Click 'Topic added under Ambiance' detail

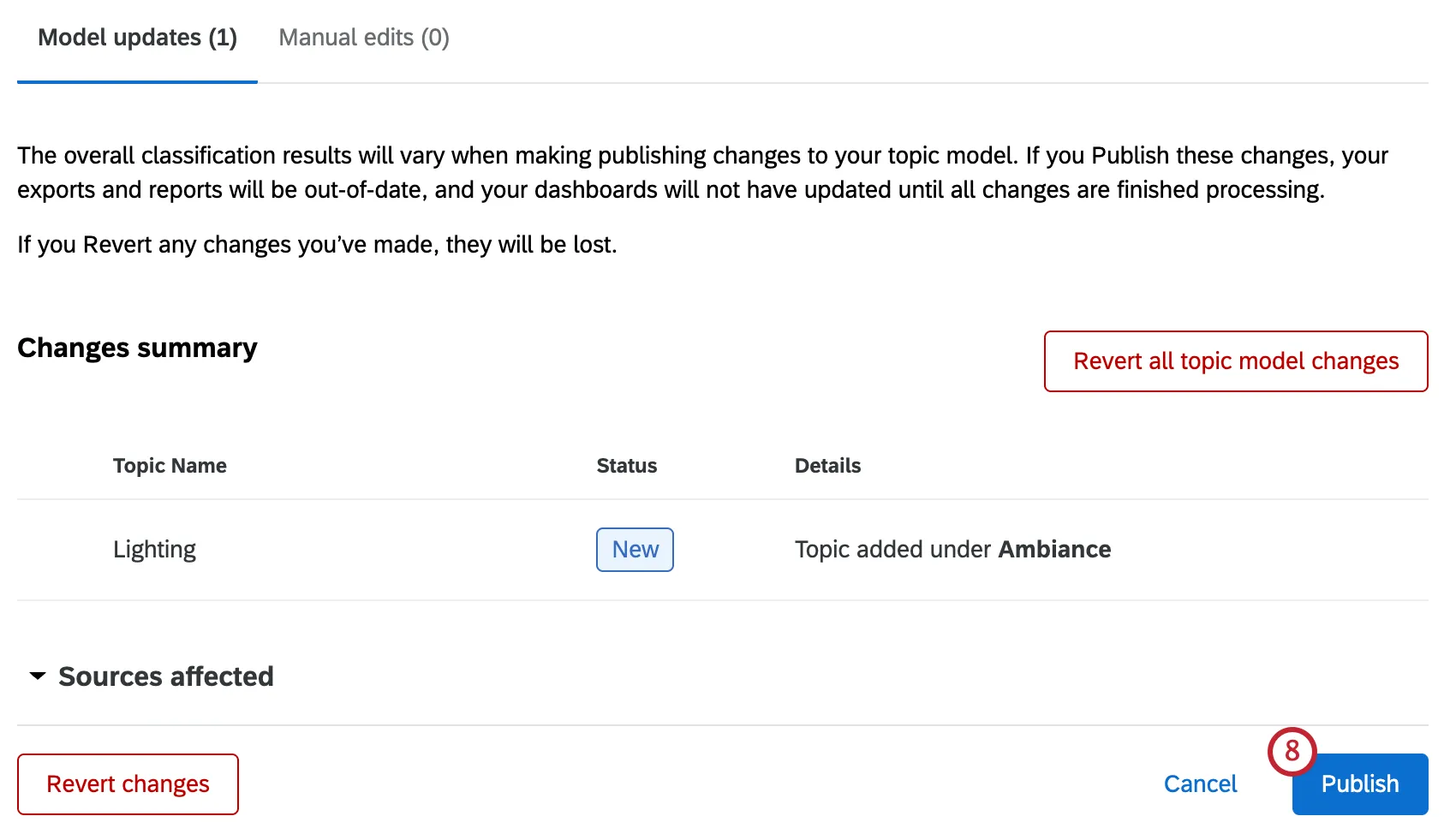[952, 550]
